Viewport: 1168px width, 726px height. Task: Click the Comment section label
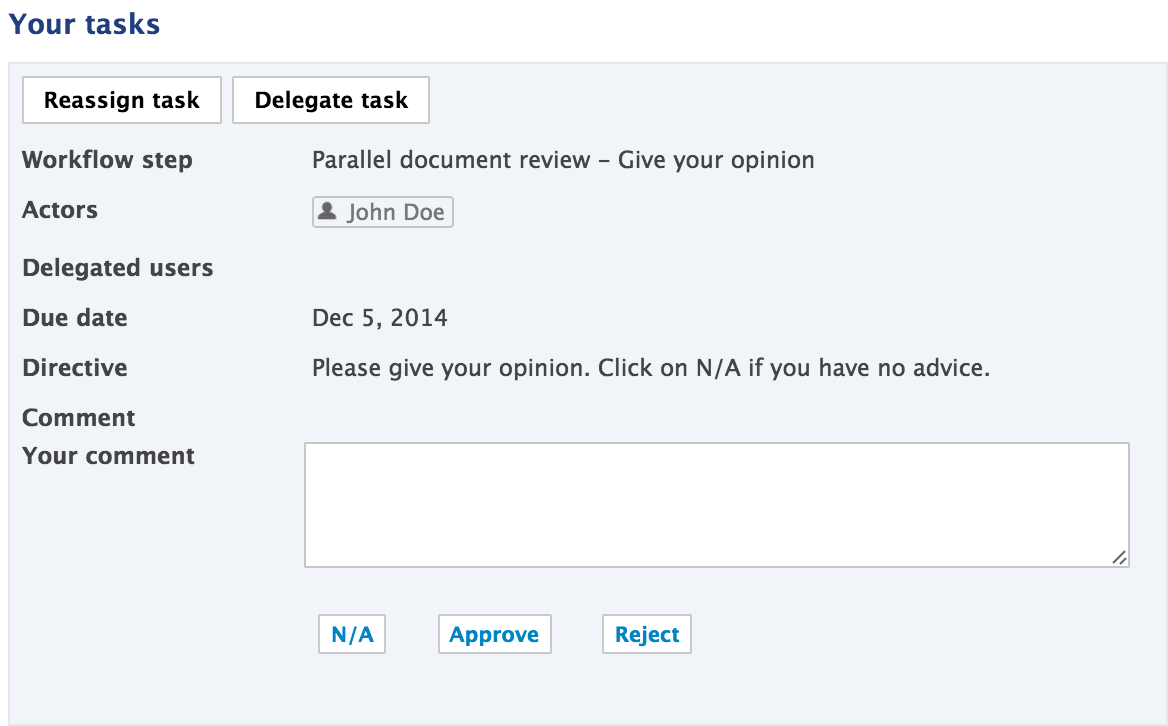click(79, 418)
